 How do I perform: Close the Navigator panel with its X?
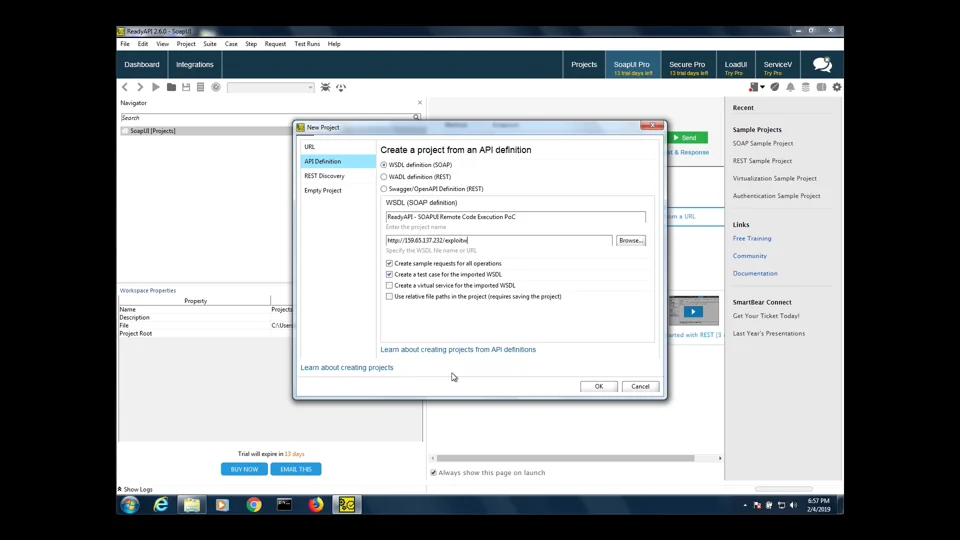coord(420,103)
